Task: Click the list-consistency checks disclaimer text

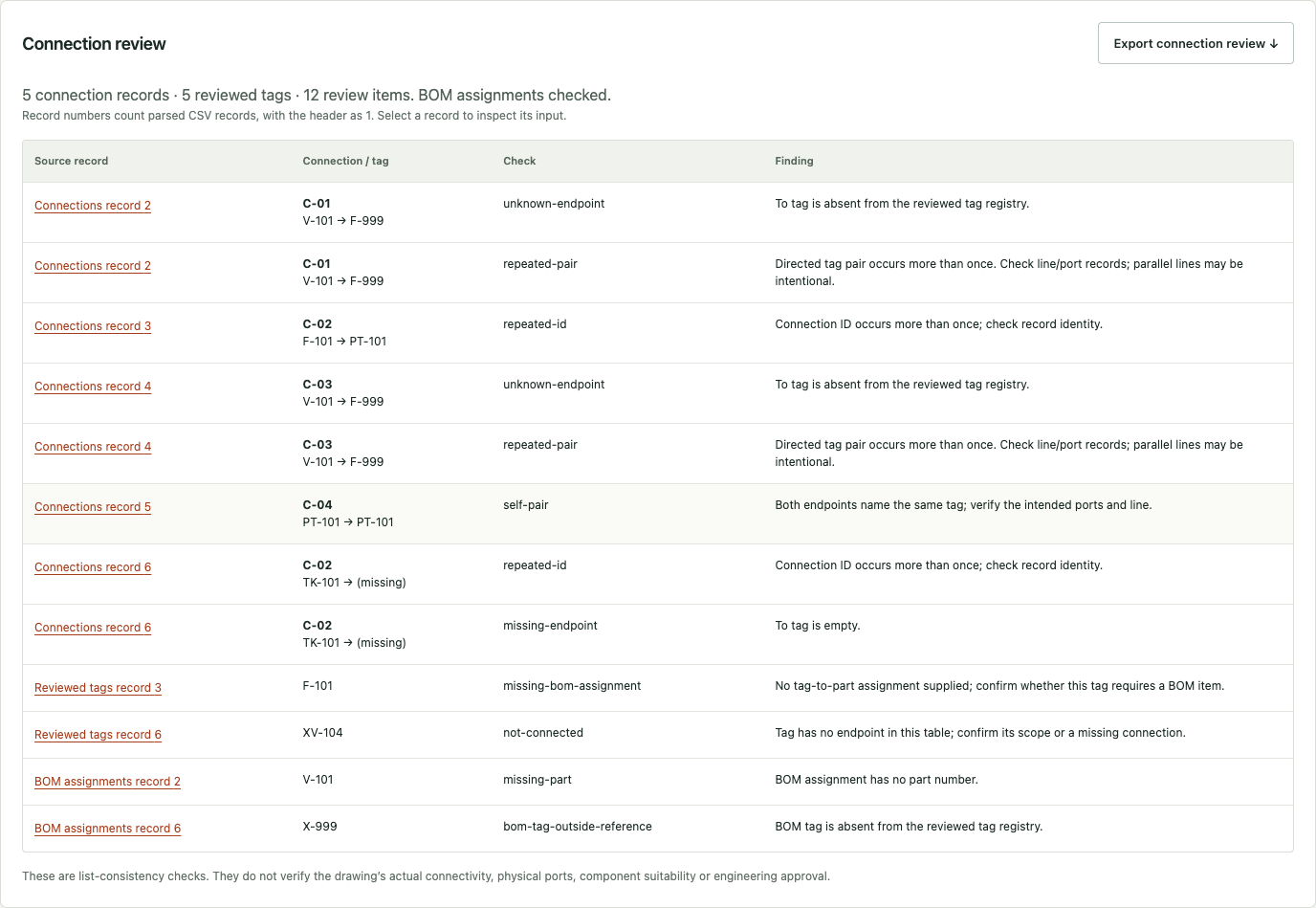Action: coord(426,876)
